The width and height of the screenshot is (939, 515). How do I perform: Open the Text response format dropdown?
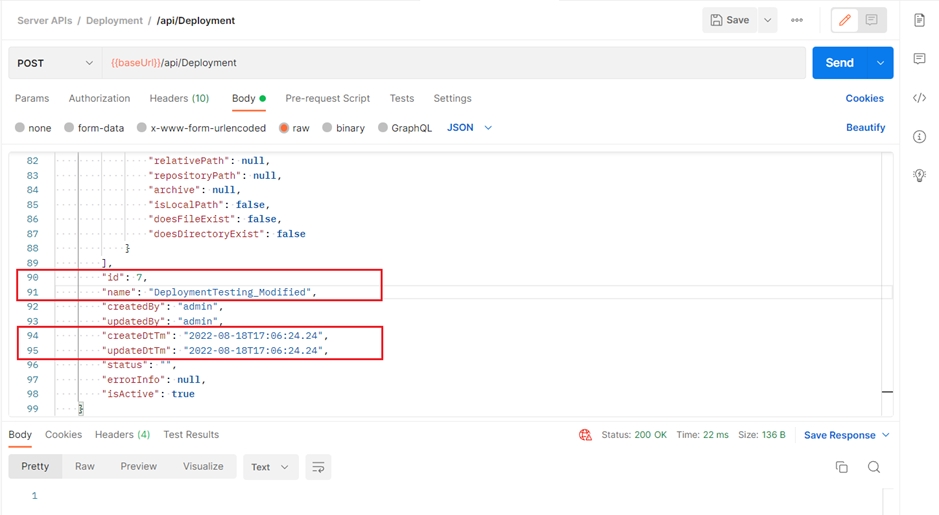(x=270, y=467)
